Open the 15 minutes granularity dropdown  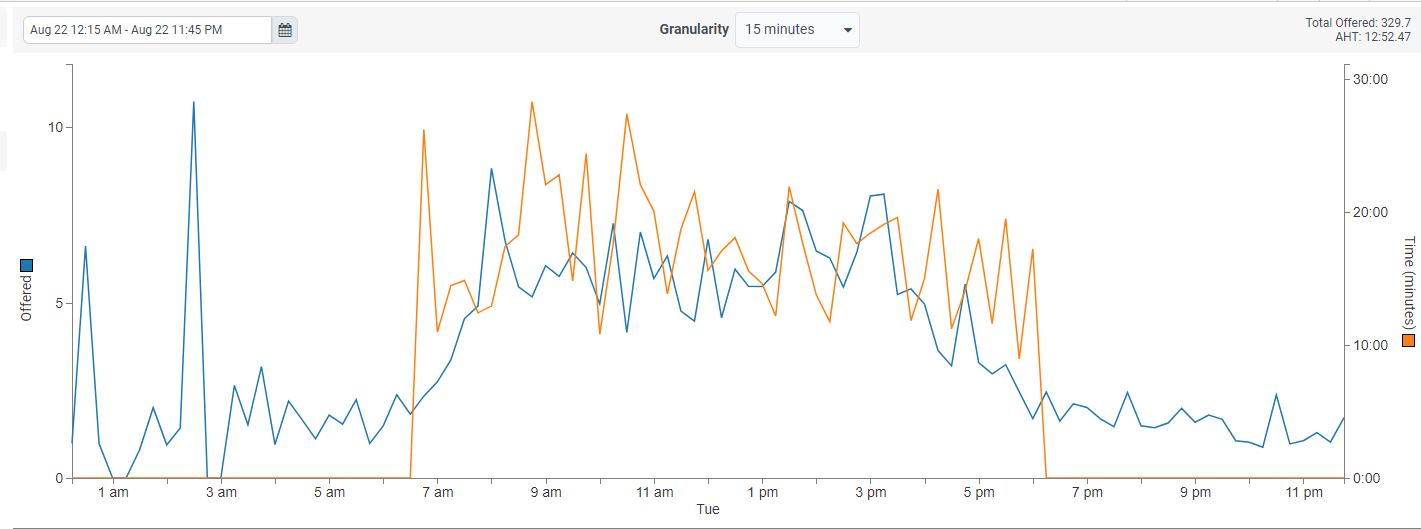797,30
